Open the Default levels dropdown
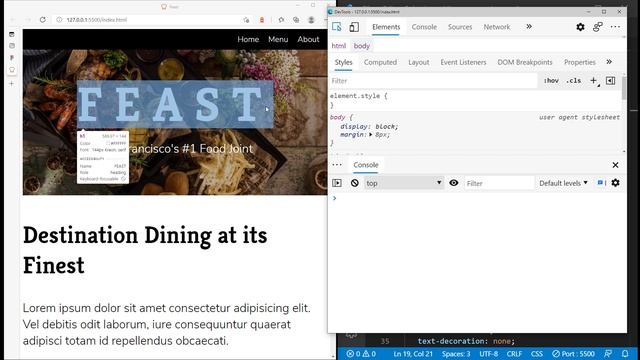The height and width of the screenshot is (360, 640). 563,183
